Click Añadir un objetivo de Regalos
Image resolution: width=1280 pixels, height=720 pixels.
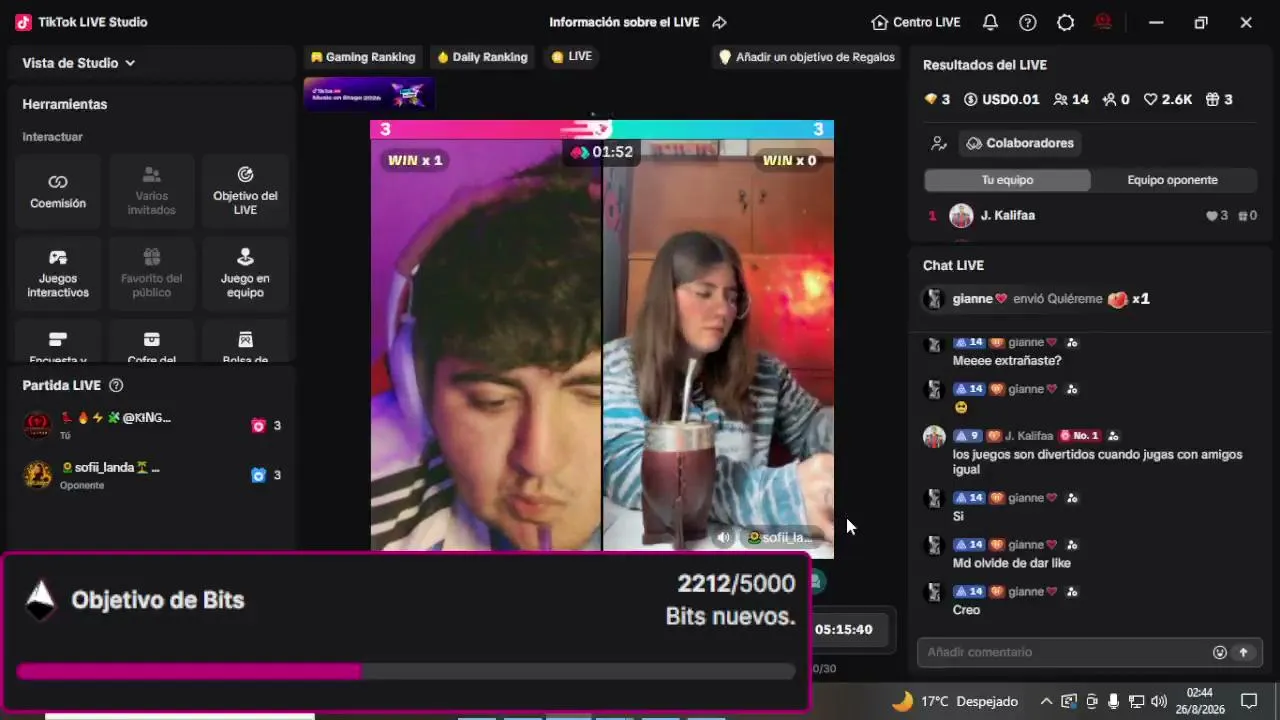pyautogui.click(x=807, y=57)
